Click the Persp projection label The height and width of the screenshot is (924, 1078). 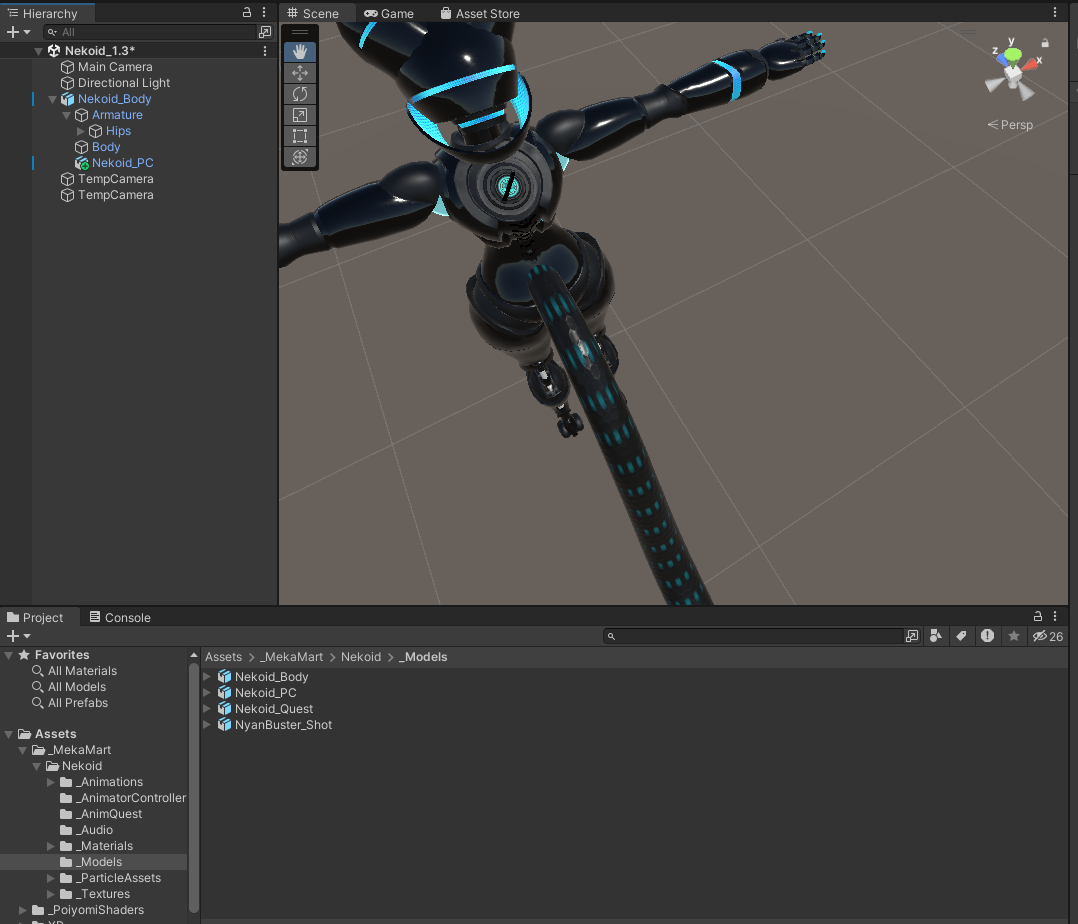point(1010,125)
